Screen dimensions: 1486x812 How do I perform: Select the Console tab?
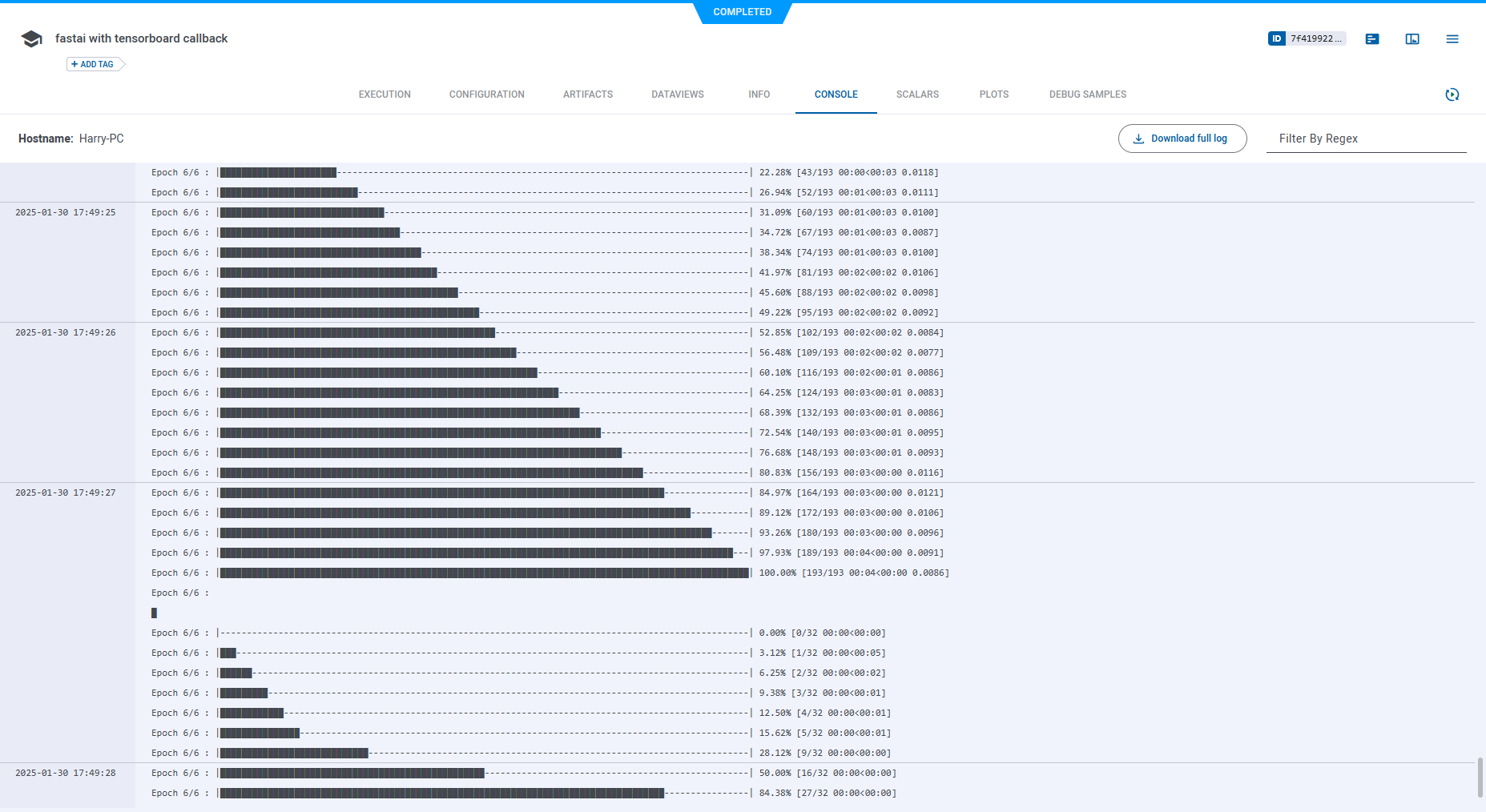point(836,94)
